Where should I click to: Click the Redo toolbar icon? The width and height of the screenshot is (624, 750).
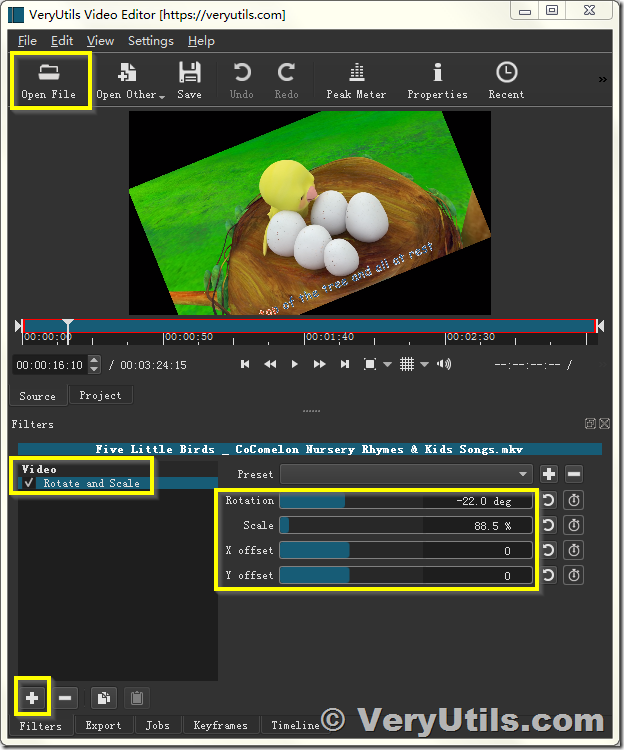(286, 80)
